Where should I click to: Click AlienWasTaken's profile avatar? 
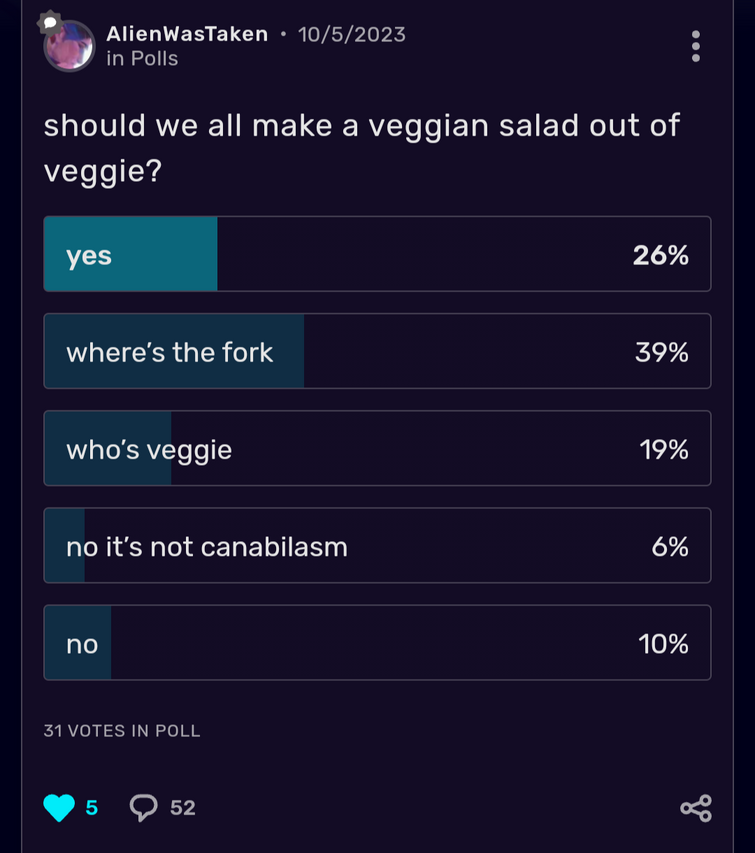click(x=70, y=46)
